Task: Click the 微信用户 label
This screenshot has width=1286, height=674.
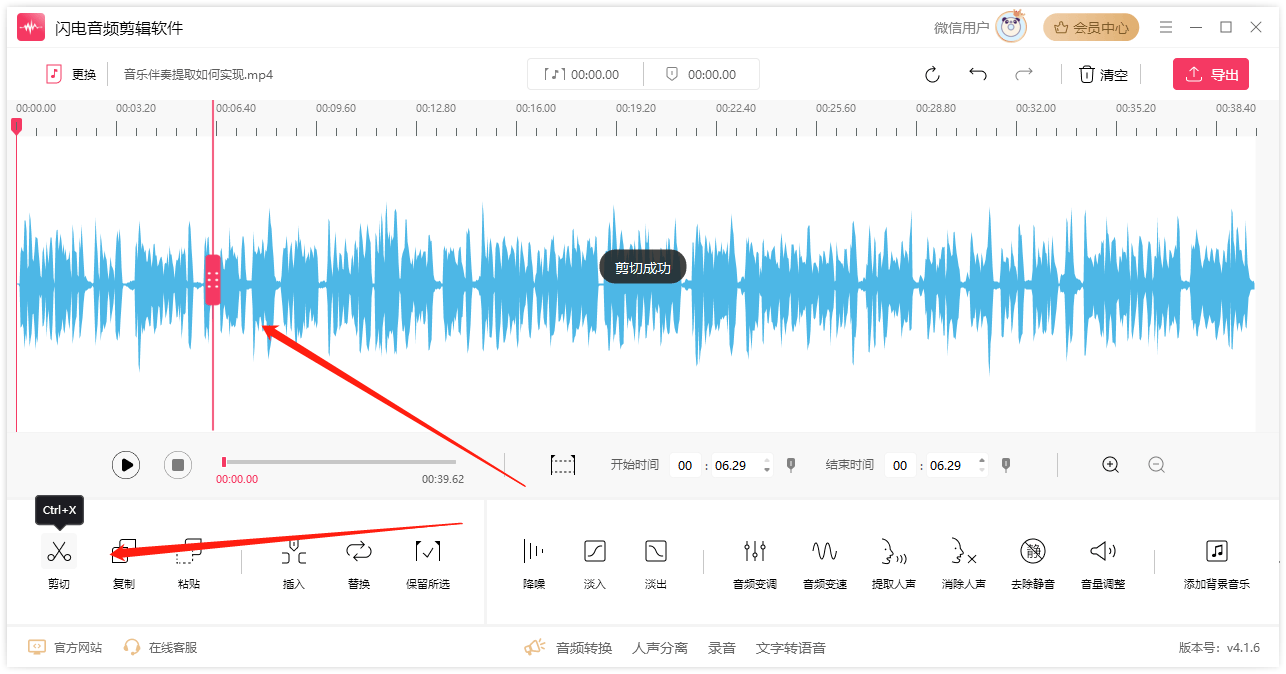Action: coord(961,28)
